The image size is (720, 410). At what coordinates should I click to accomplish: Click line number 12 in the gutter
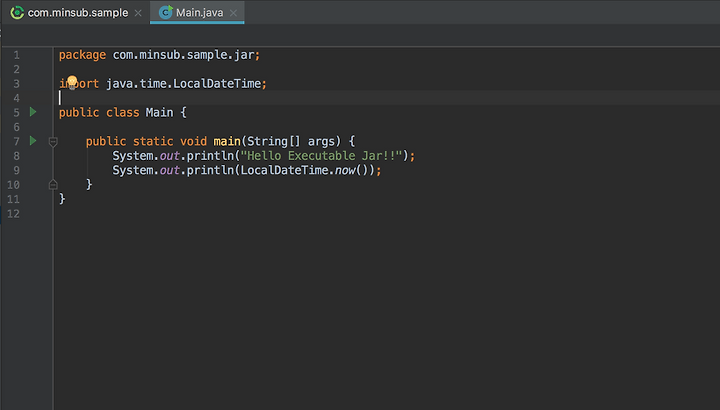click(x=13, y=213)
